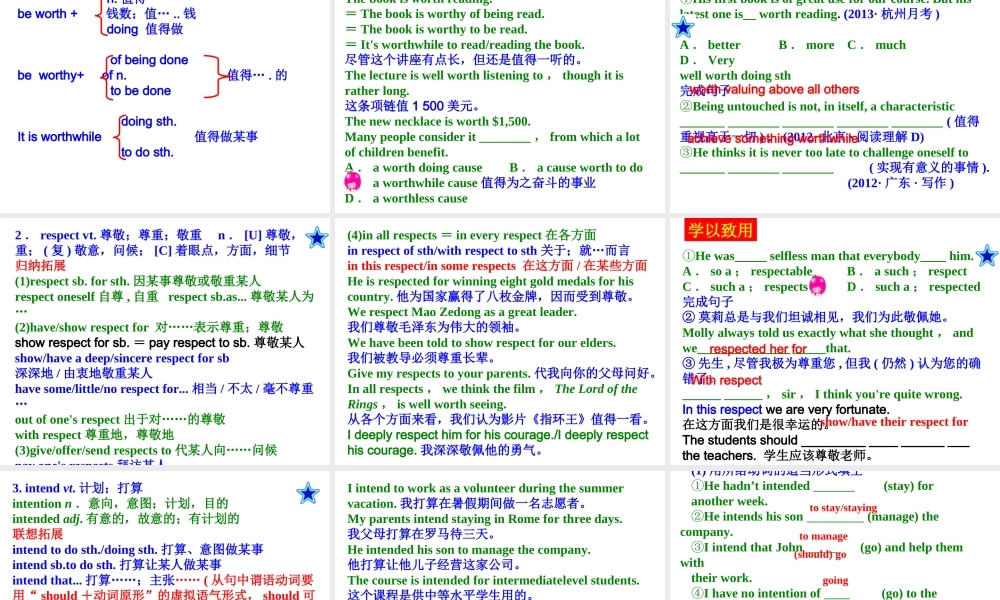Click option 'a cause worth to do'
Screen dimensions: 1000x600
coord(590,168)
